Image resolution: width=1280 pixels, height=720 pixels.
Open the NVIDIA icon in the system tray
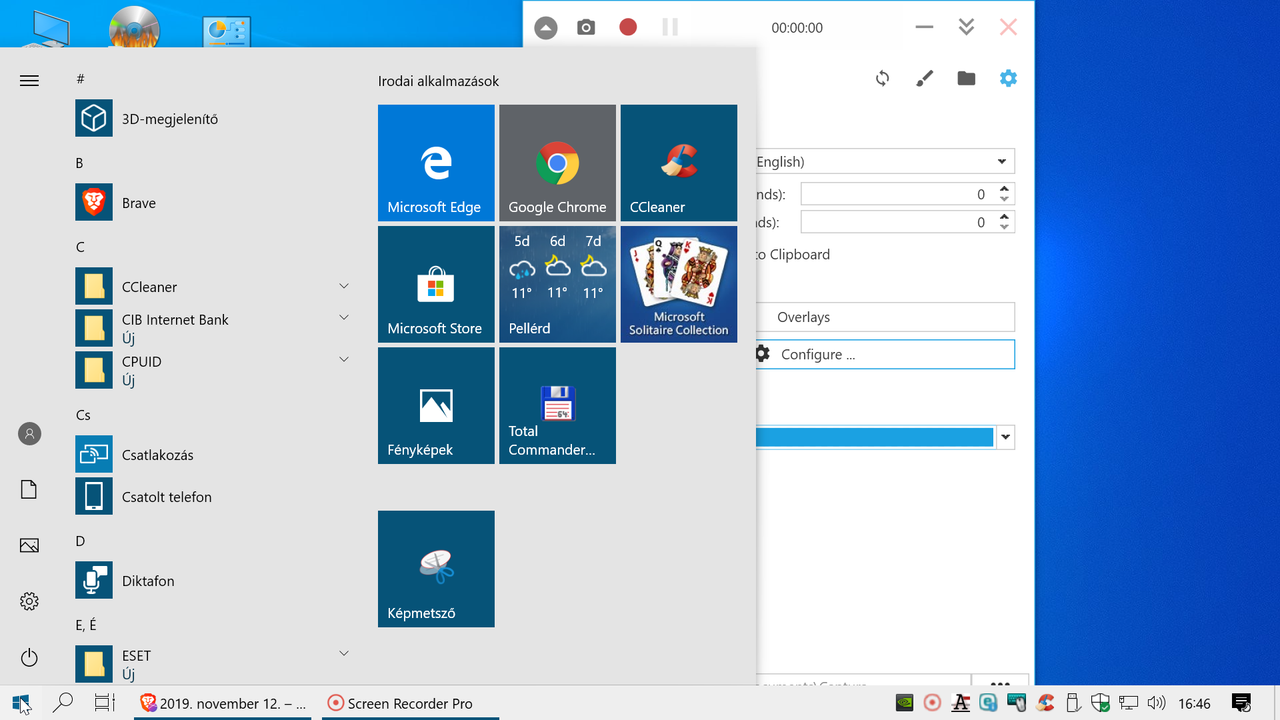coord(904,703)
